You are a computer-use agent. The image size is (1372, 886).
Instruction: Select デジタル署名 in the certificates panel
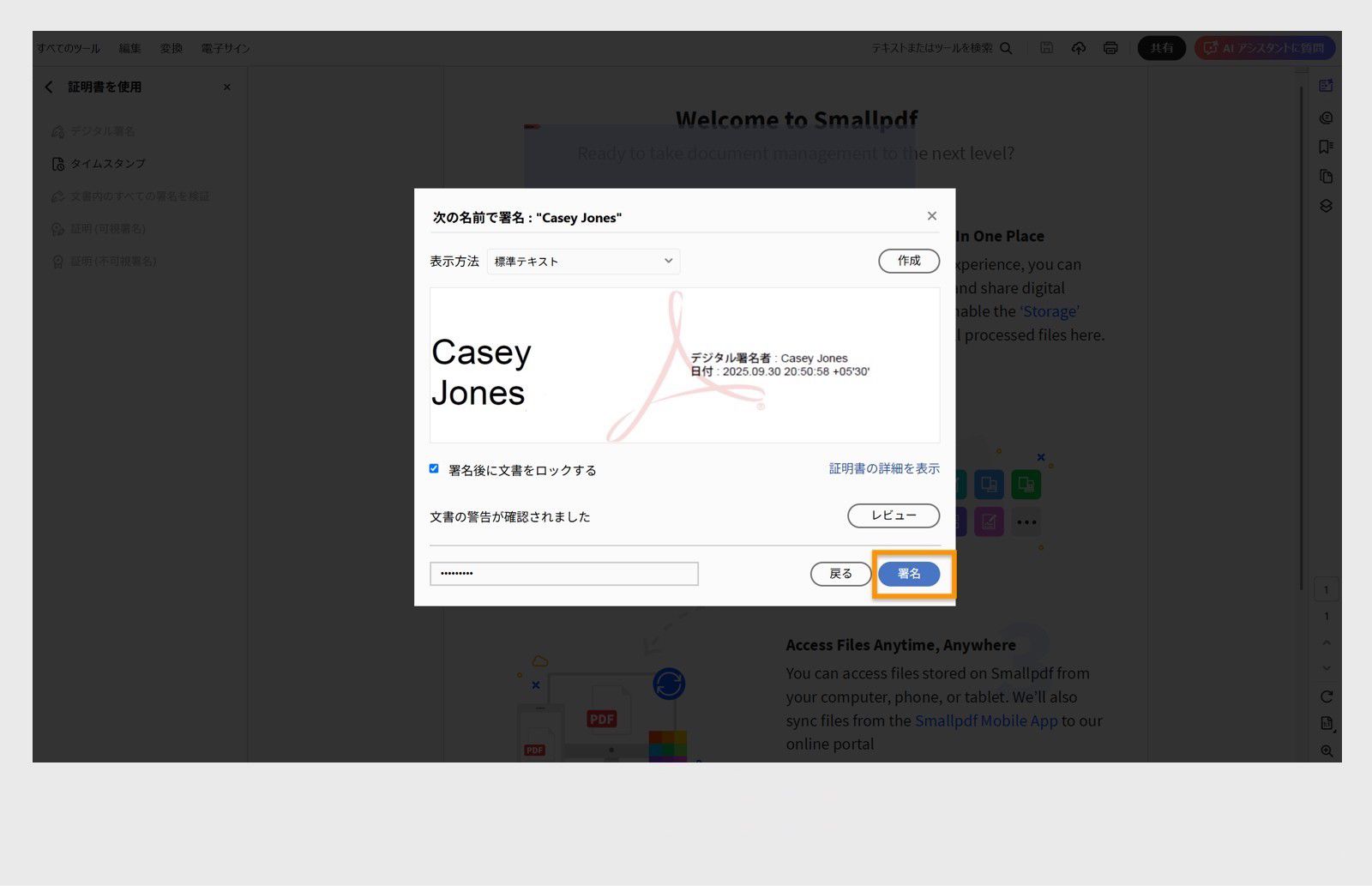click(93, 131)
